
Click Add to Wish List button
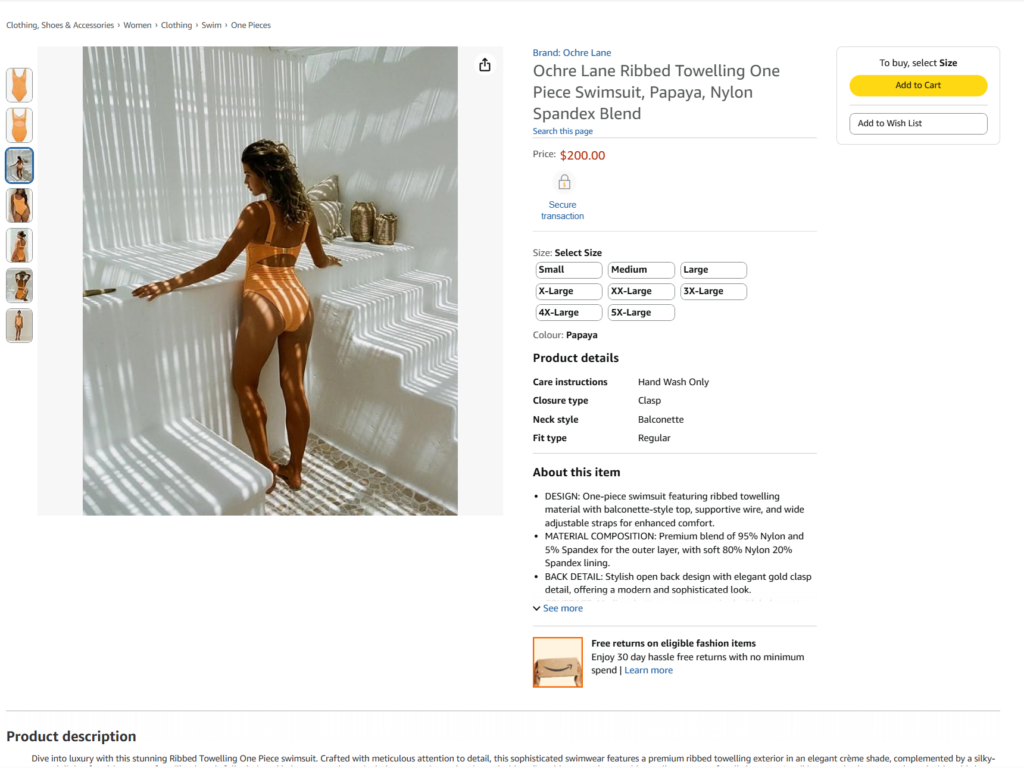tap(918, 123)
